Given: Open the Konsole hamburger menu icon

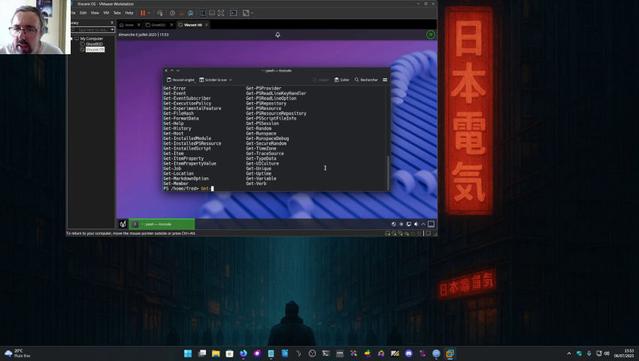Looking at the screenshot, I should pyautogui.click(x=385, y=80).
